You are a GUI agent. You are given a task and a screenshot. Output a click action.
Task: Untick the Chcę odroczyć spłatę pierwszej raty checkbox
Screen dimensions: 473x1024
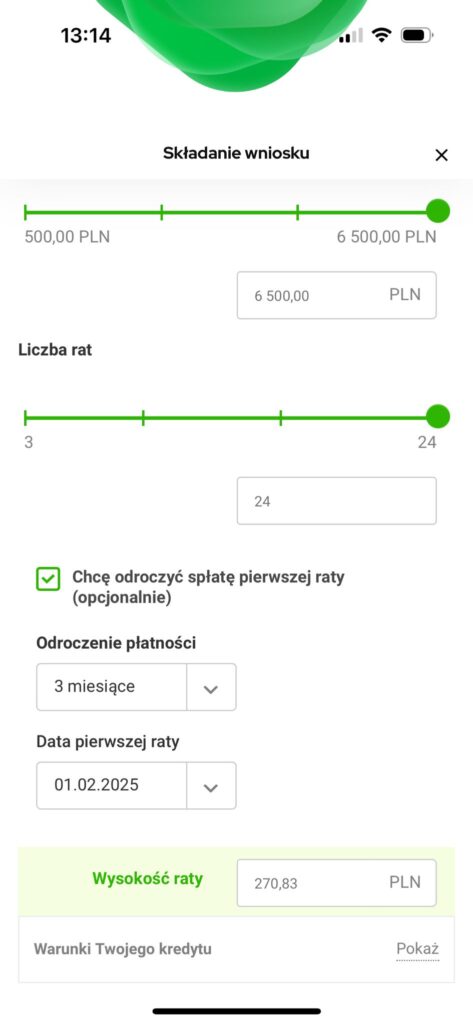coord(48,579)
